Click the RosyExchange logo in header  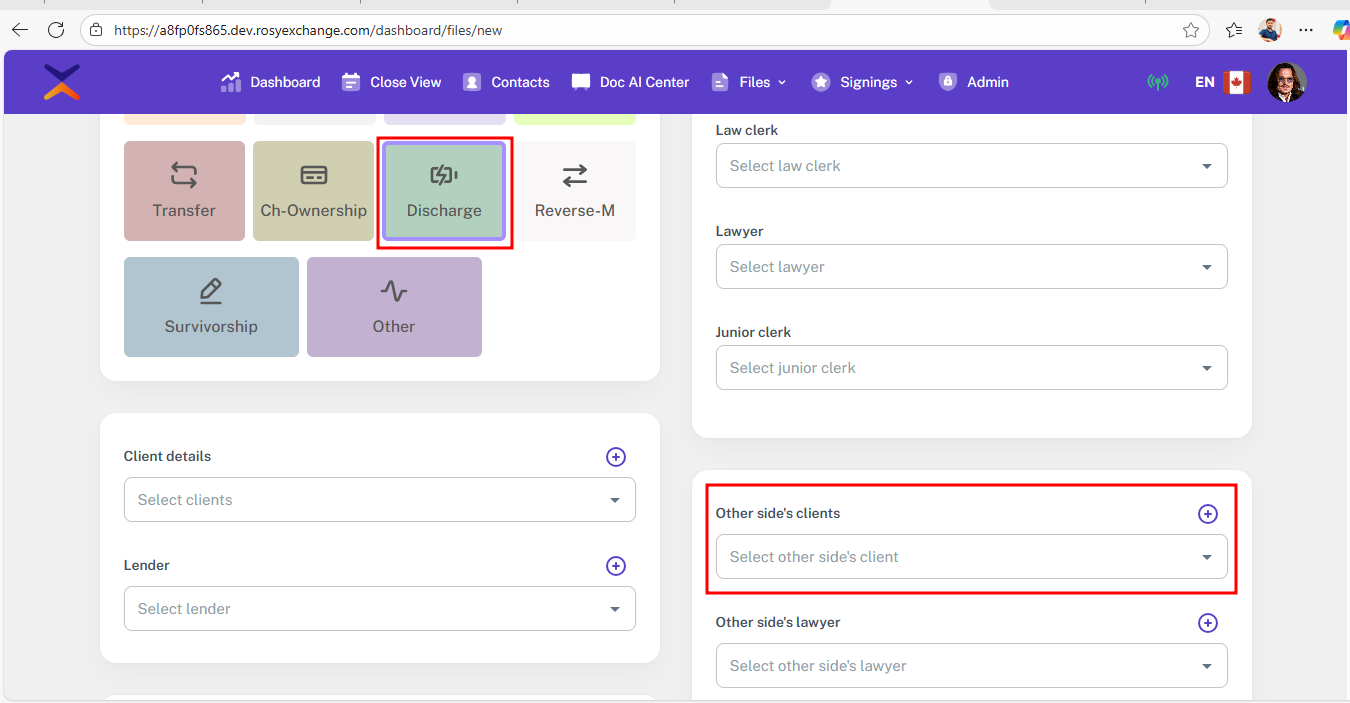tap(62, 82)
